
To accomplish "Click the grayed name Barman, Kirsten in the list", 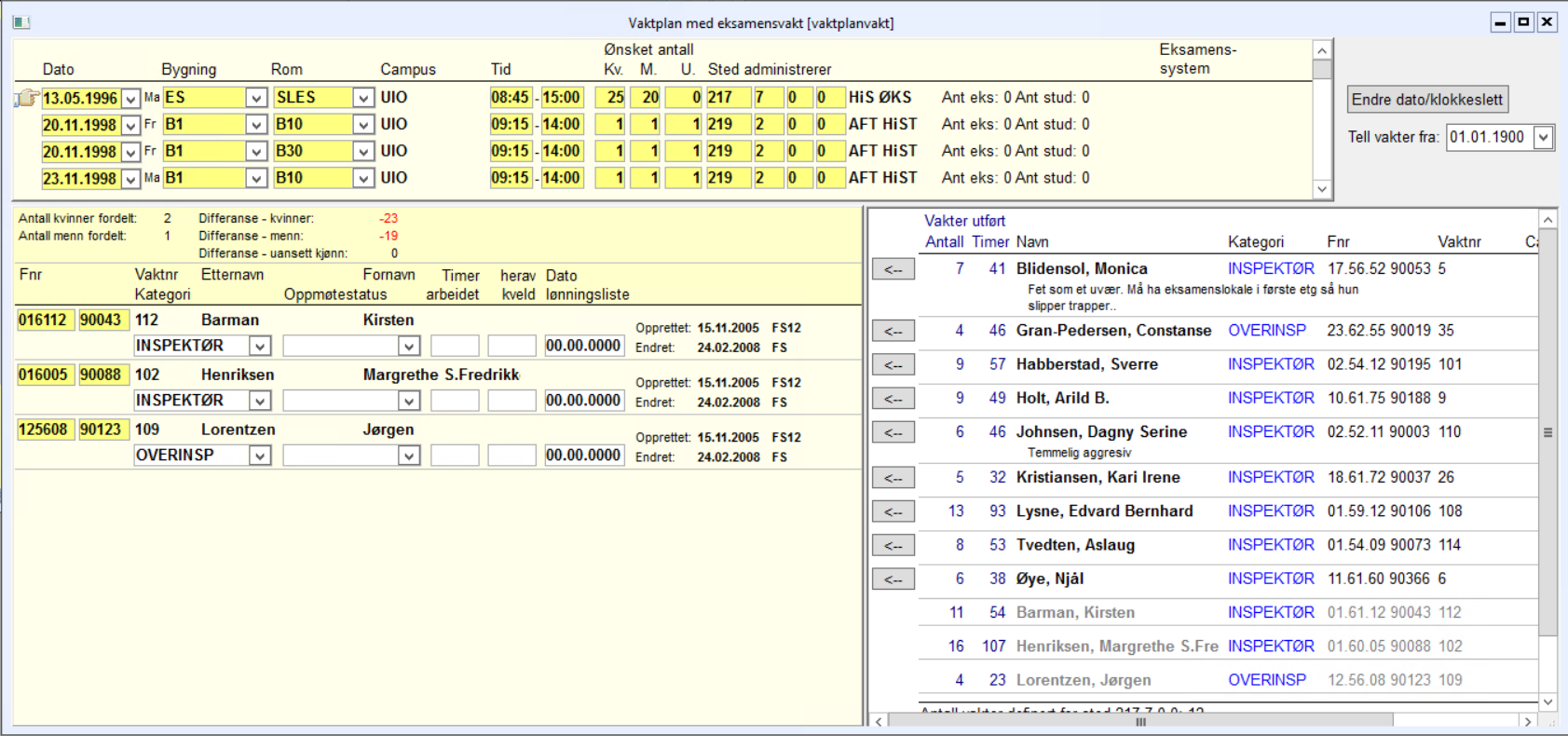I will click(1075, 613).
